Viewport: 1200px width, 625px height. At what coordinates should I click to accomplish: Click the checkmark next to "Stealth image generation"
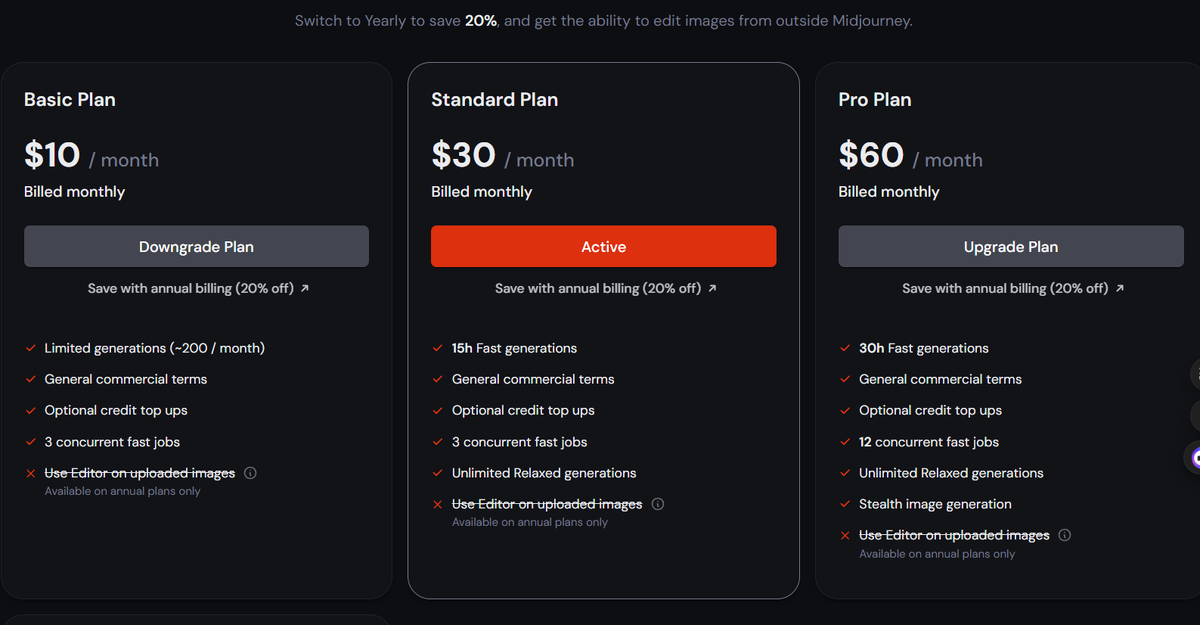[x=844, y=504]
